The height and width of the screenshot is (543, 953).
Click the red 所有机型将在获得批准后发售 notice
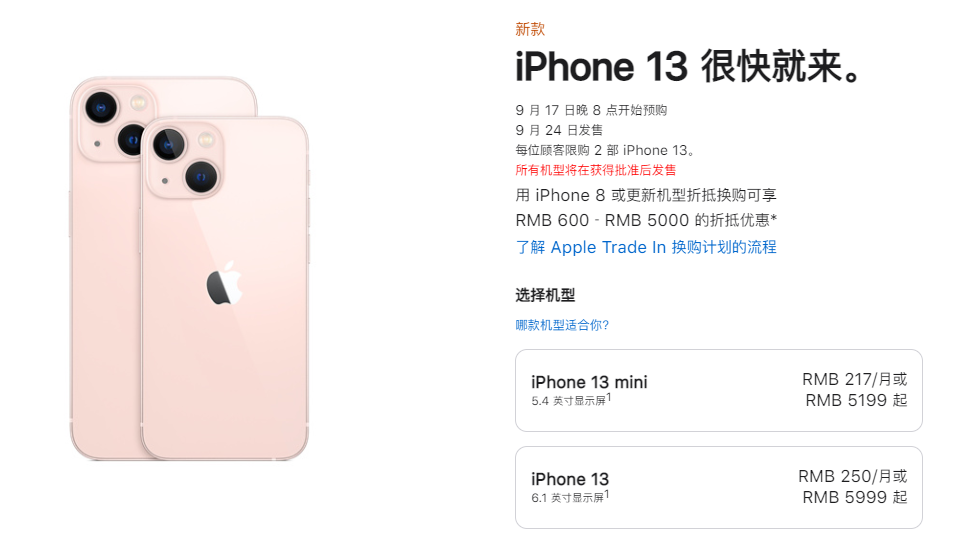[596, 170]
